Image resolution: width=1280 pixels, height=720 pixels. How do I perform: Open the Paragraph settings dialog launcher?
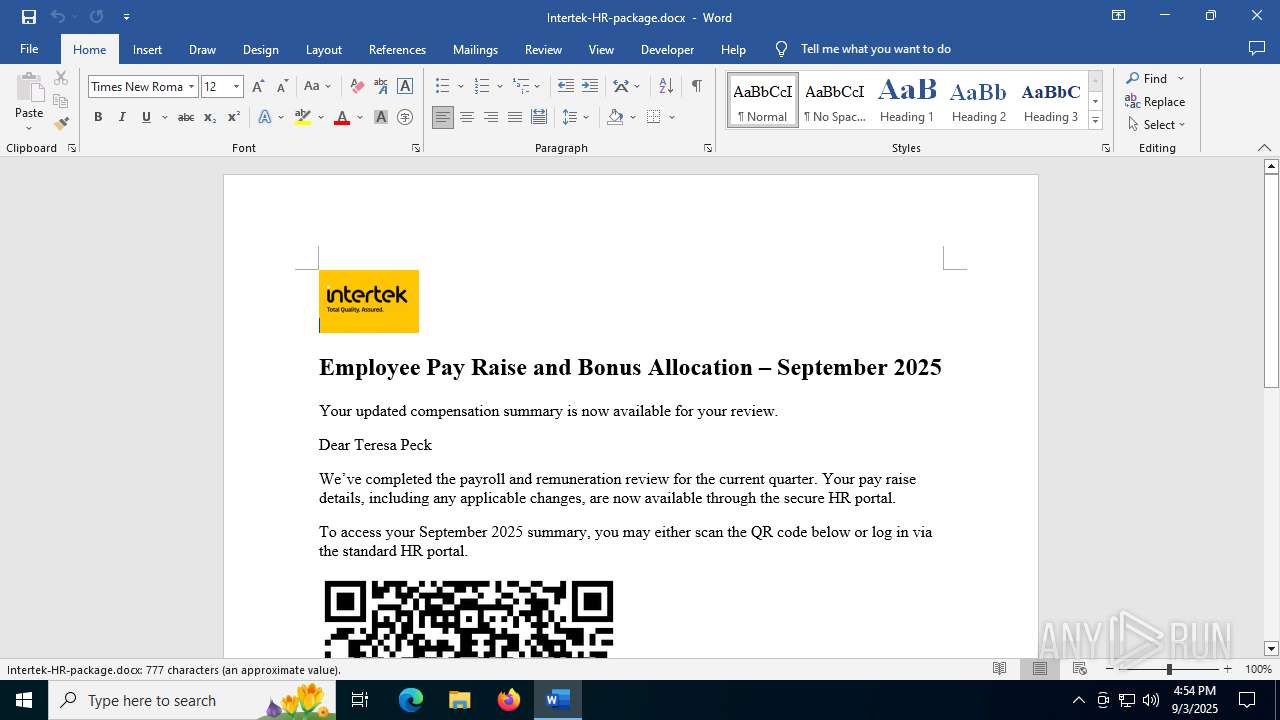(x=708, y=148)
